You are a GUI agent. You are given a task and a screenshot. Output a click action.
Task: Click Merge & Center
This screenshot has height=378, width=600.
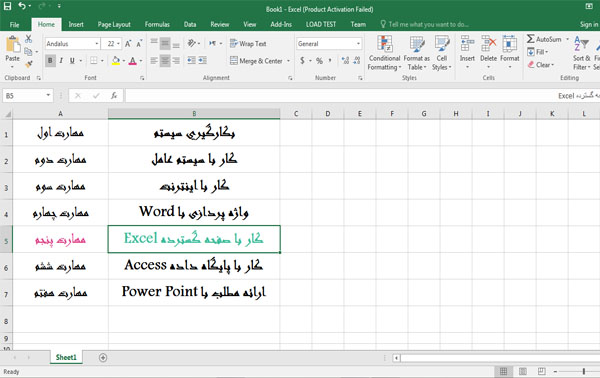256,61
